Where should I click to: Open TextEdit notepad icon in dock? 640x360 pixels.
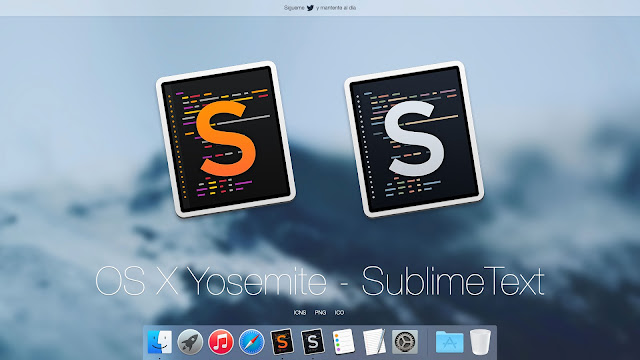(374, 342)
